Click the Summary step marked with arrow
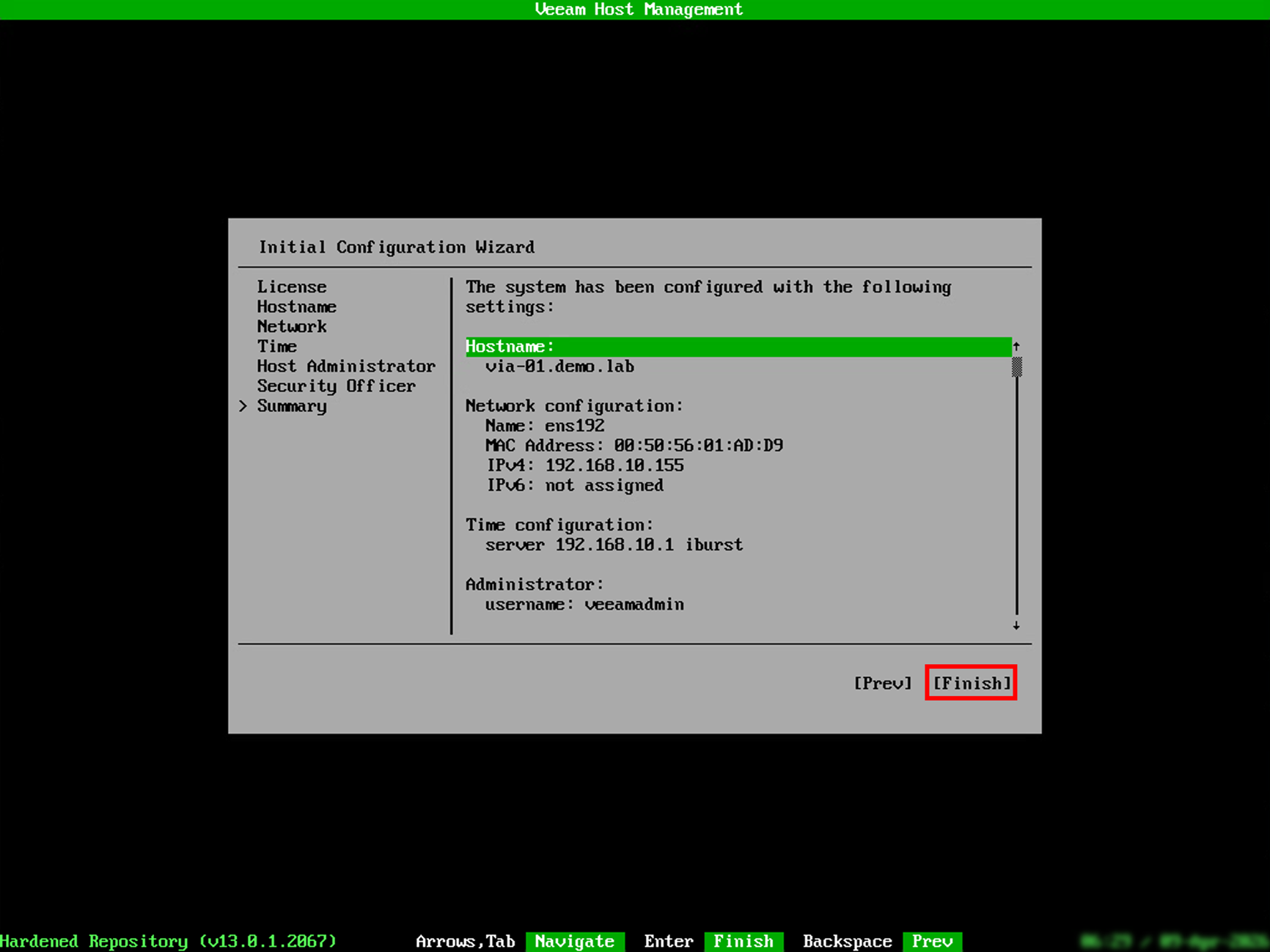This screenshot has height=952, width=1270. click(x=292, y=405)
